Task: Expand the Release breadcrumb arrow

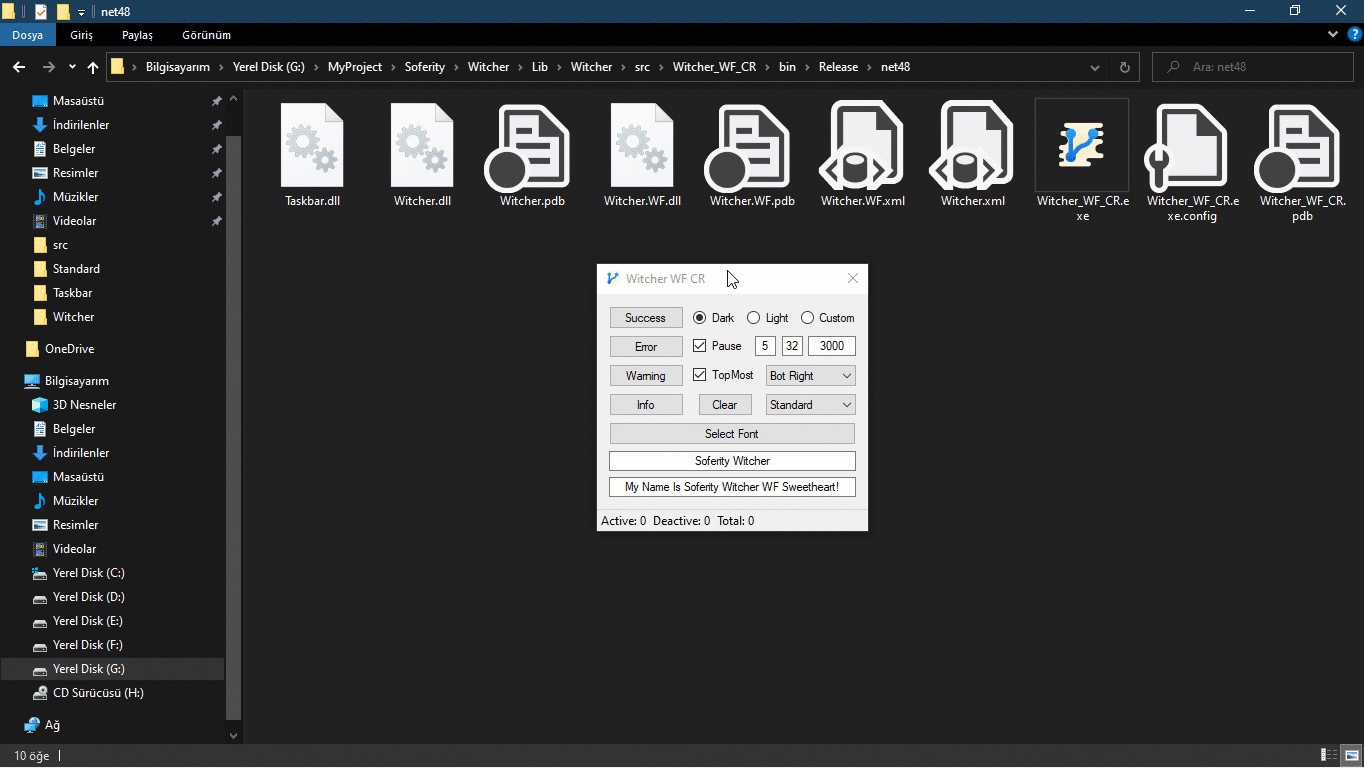Action: (x=869, y=67)
